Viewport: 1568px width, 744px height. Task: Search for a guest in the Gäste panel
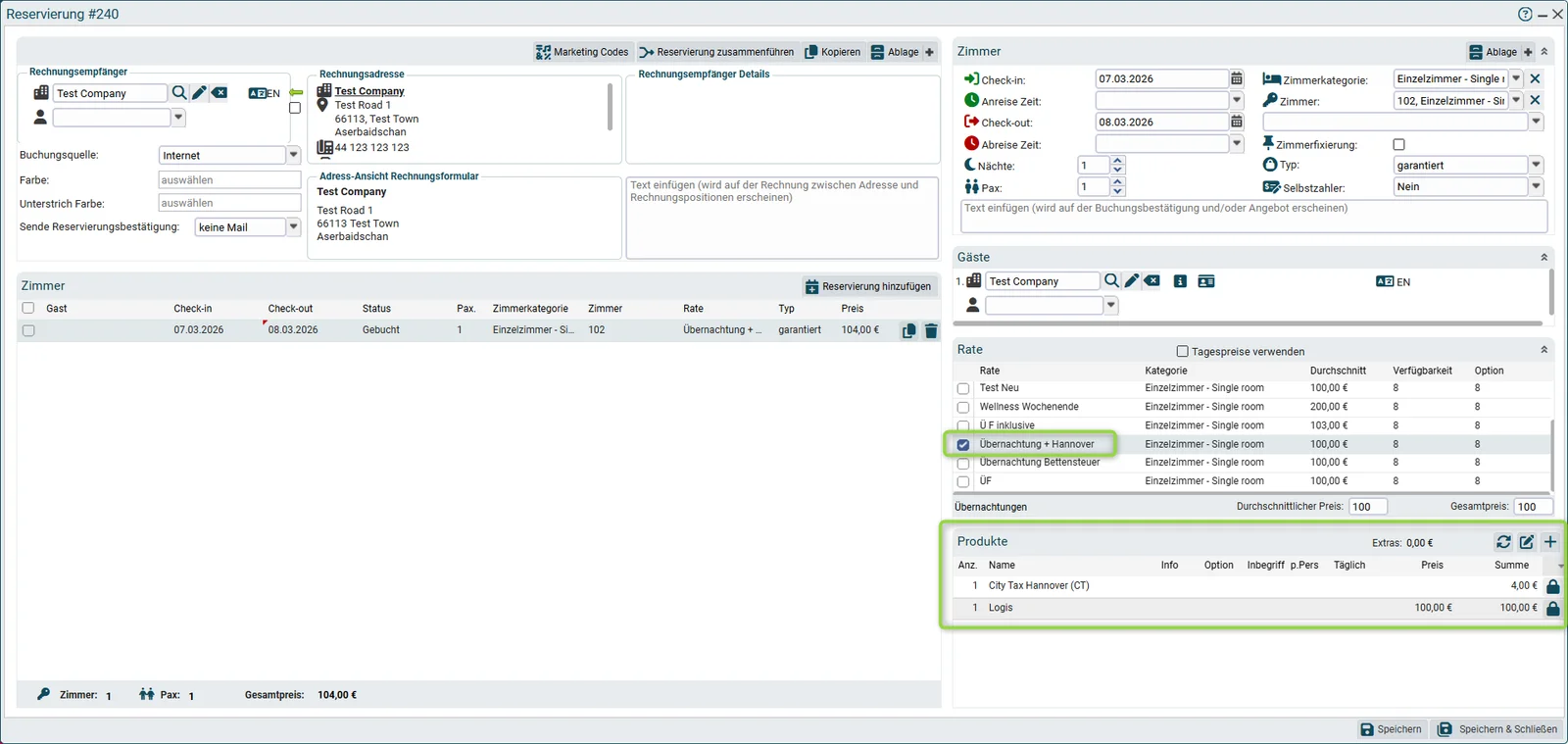(x=1111, y=281)
